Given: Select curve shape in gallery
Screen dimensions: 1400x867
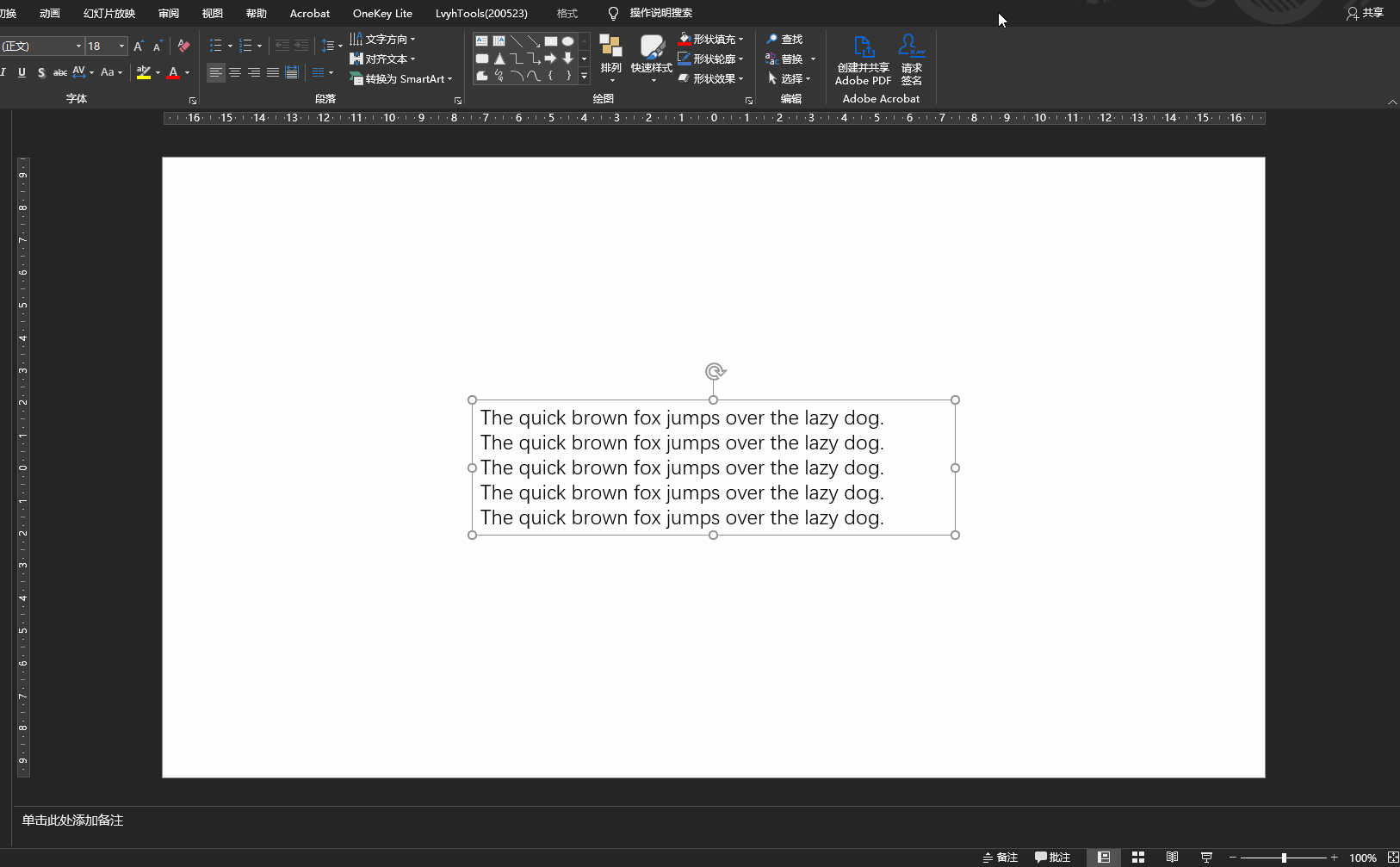Looking at the screenshot, I should [534, 76].
